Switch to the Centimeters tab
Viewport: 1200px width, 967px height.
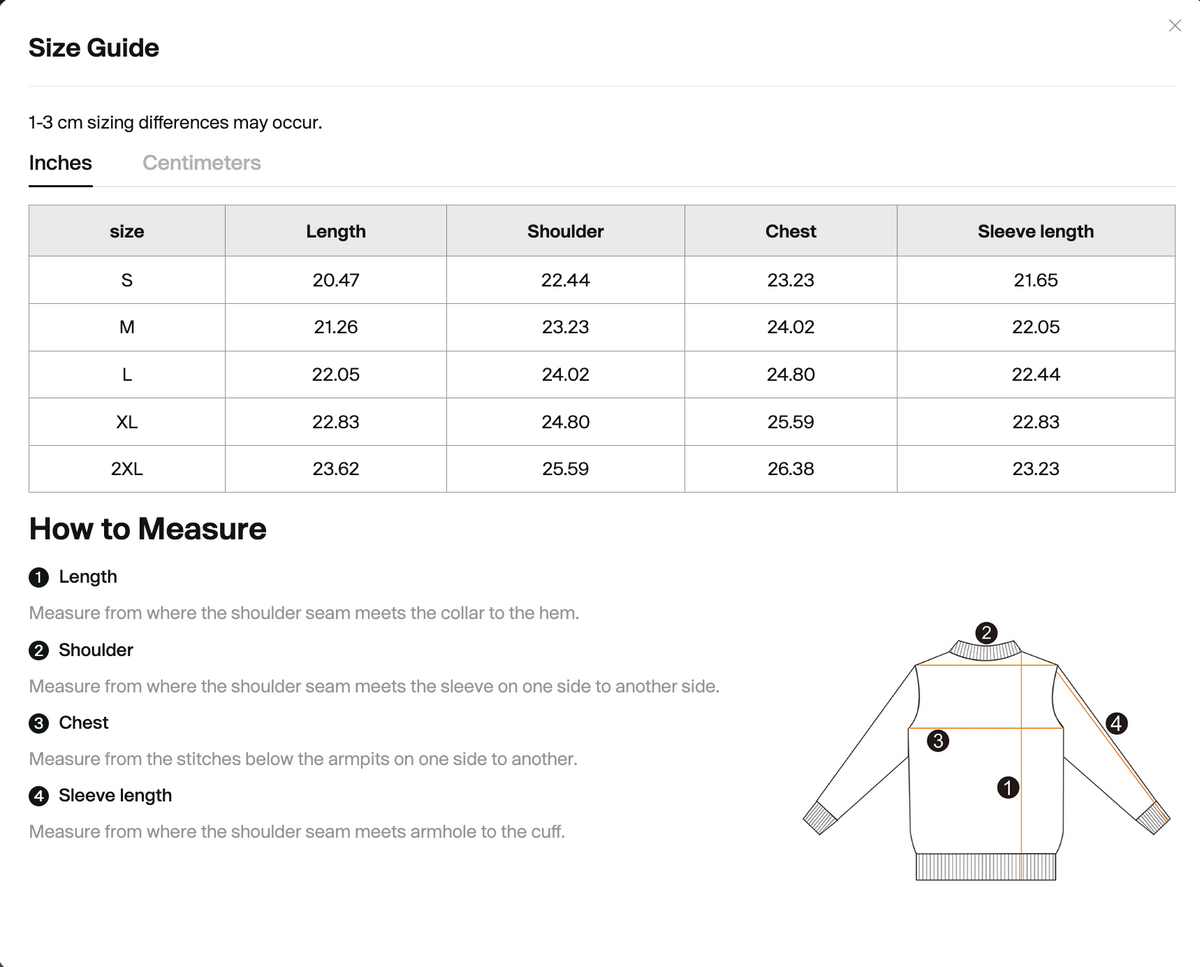[201, 163]
